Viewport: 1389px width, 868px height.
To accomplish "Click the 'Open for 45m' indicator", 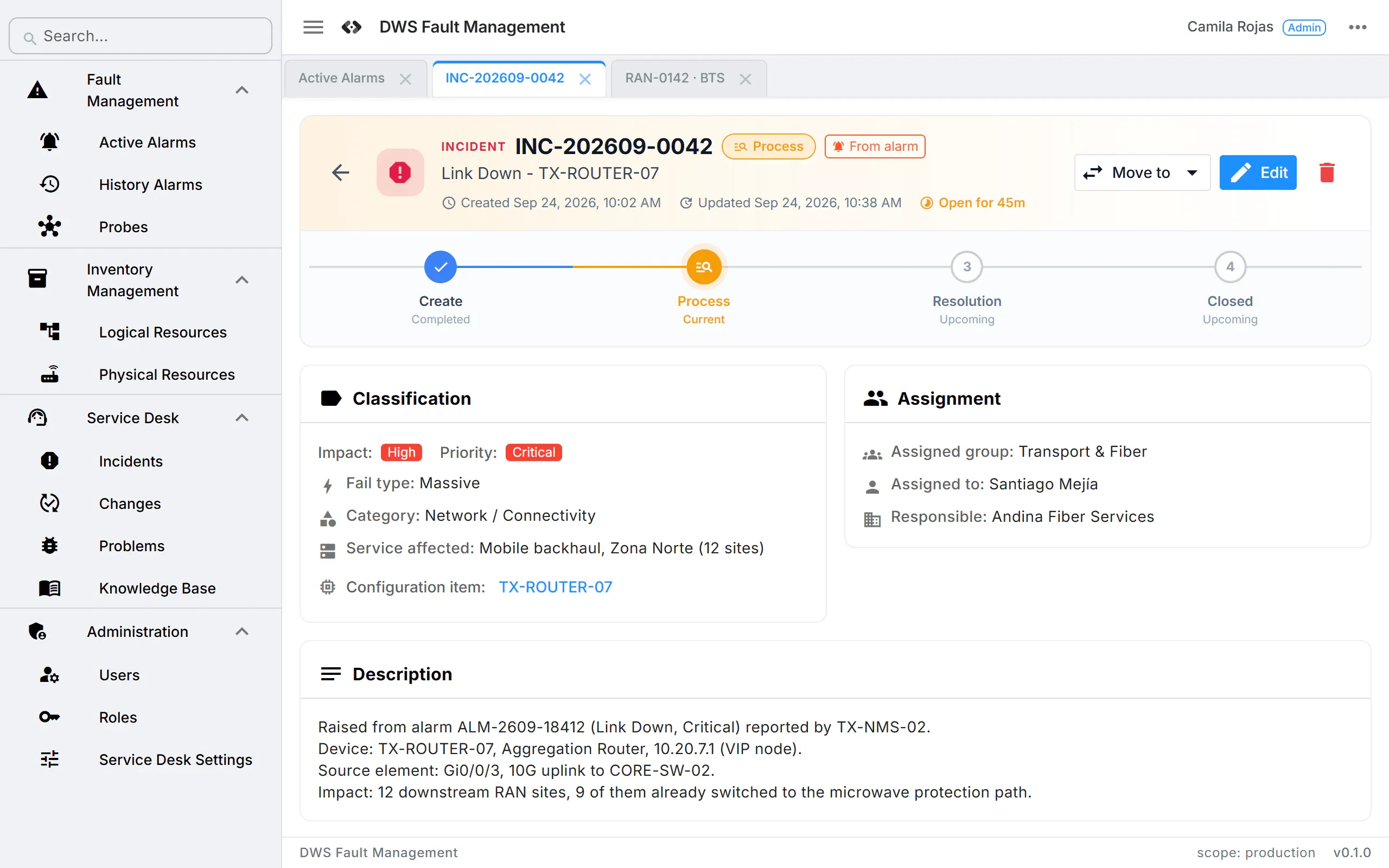I will pyautogui.click(x=972, y=203).
